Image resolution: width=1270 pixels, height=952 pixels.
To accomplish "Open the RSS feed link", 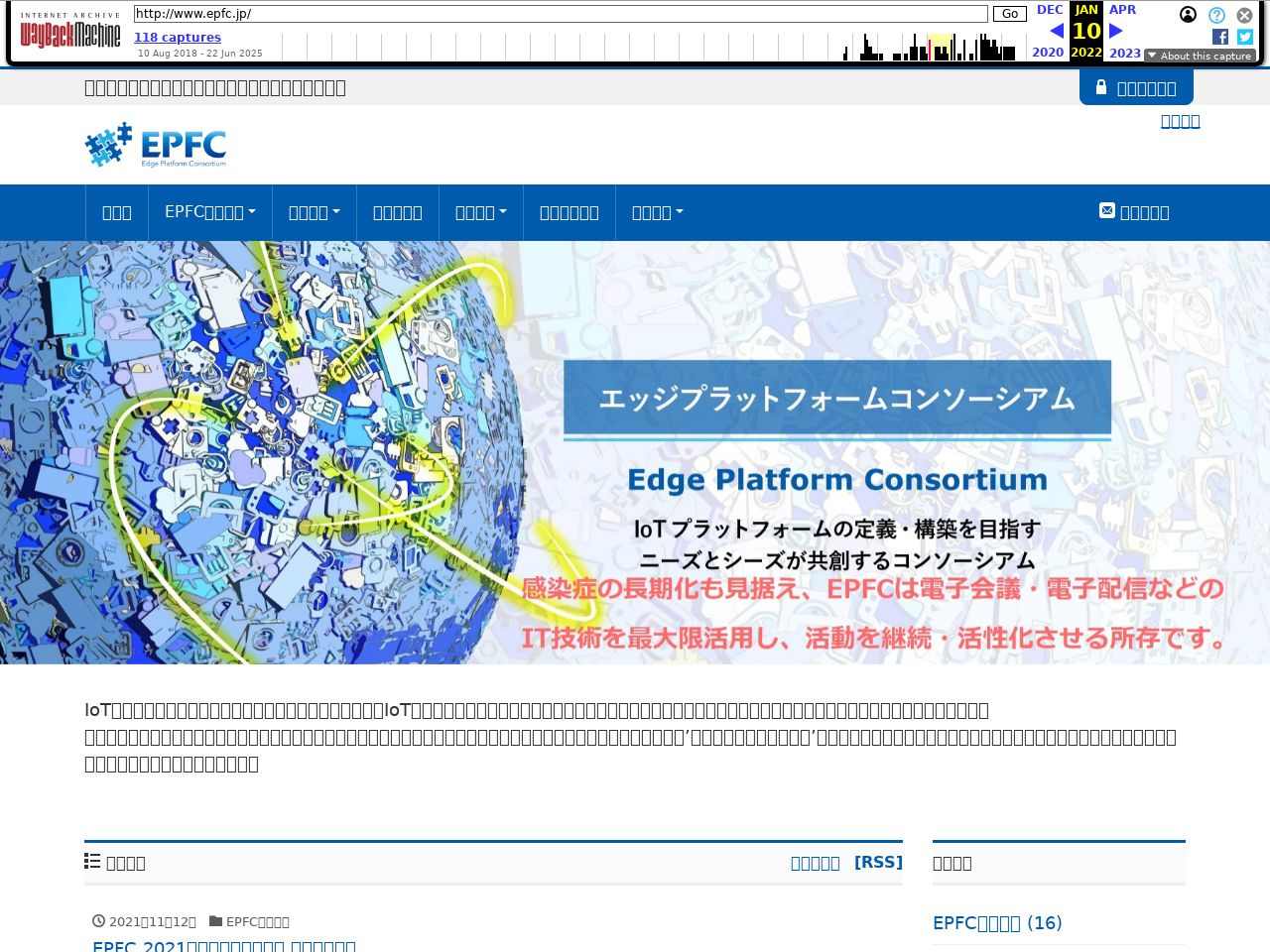I will pos(878,862).
